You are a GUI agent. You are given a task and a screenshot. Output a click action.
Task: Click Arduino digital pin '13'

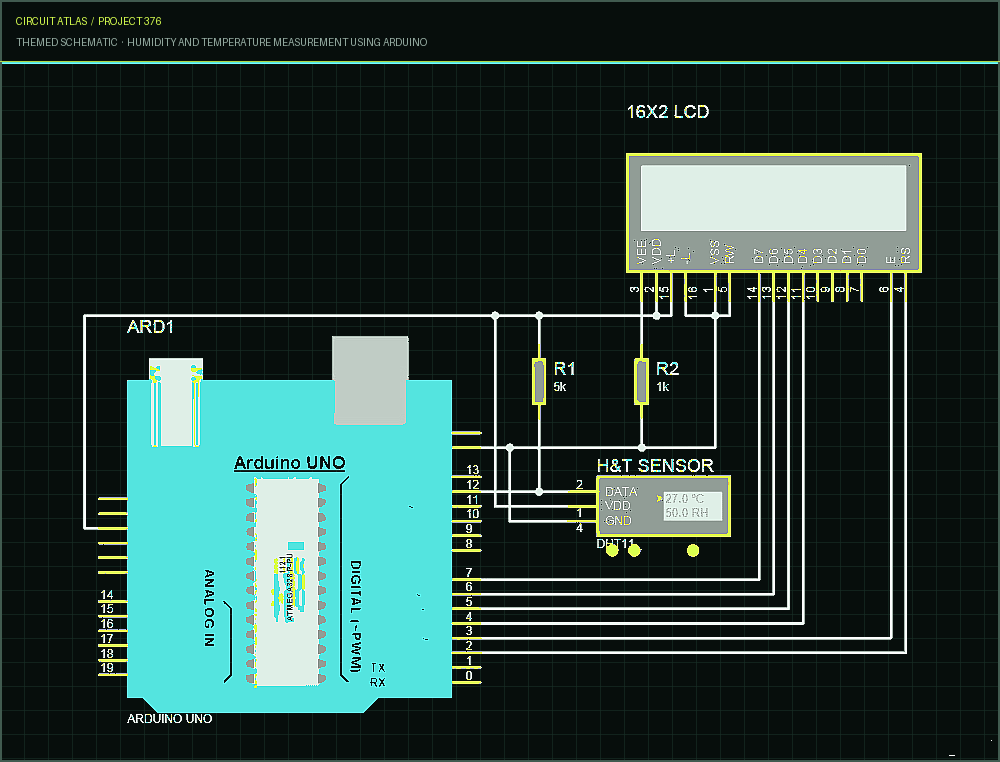point(473,470)
